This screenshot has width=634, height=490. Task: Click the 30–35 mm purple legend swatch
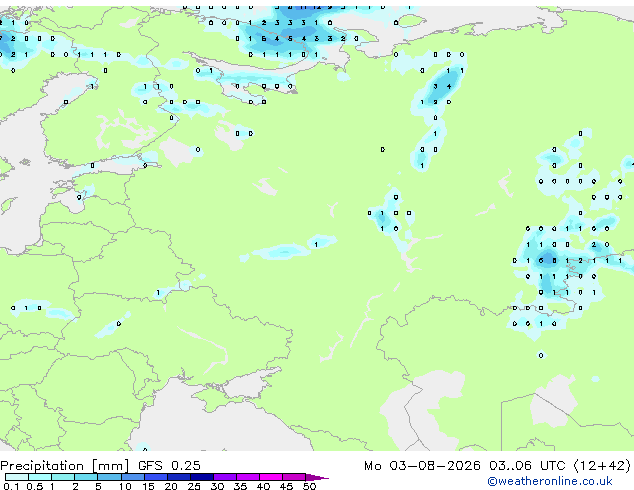click(x=225, y=477)
